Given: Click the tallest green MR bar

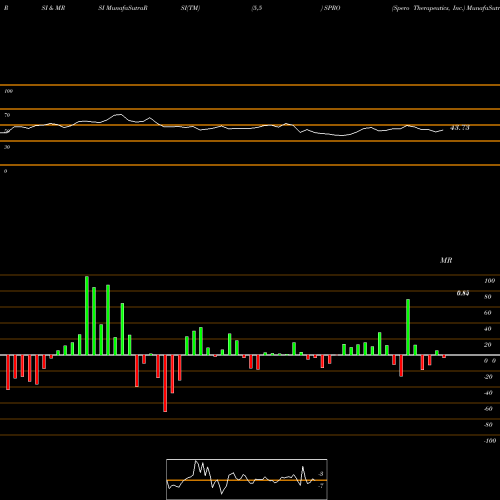Looking at the screenshot, I should tap(87, 315).
